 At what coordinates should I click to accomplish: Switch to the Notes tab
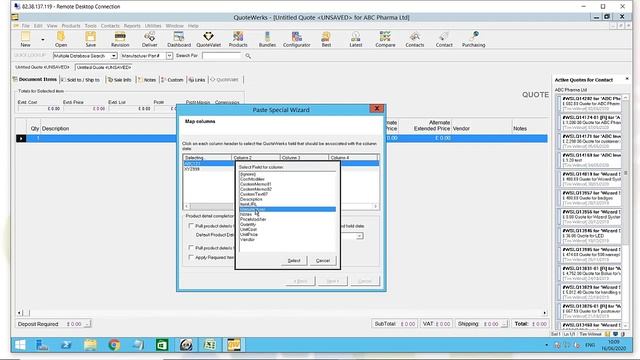tap(147, 80)
